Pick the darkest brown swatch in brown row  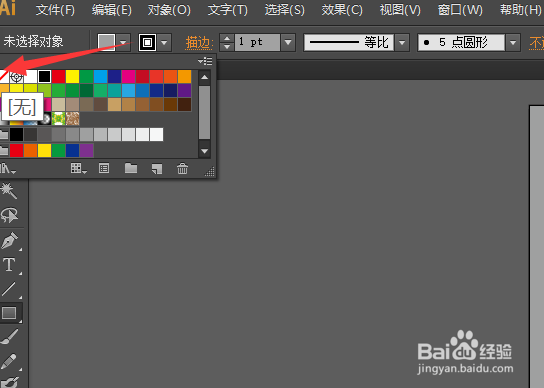coord(185,104)
